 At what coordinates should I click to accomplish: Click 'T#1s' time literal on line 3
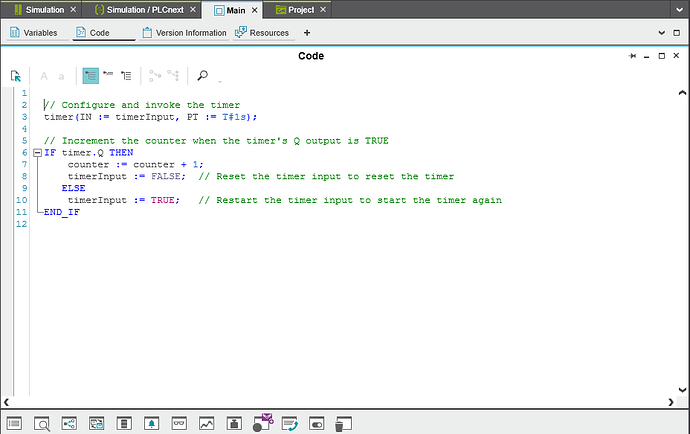tap(234, 117)
